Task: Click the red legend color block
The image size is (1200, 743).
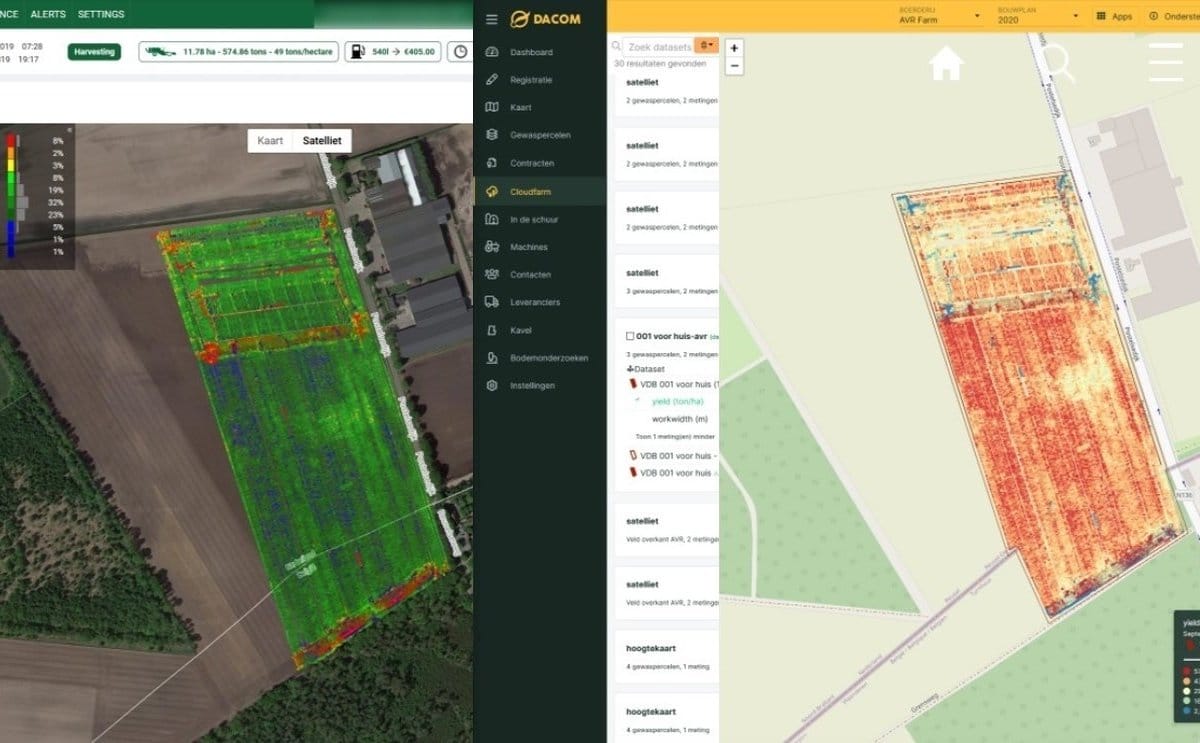Action: click(x=10, y=141)
